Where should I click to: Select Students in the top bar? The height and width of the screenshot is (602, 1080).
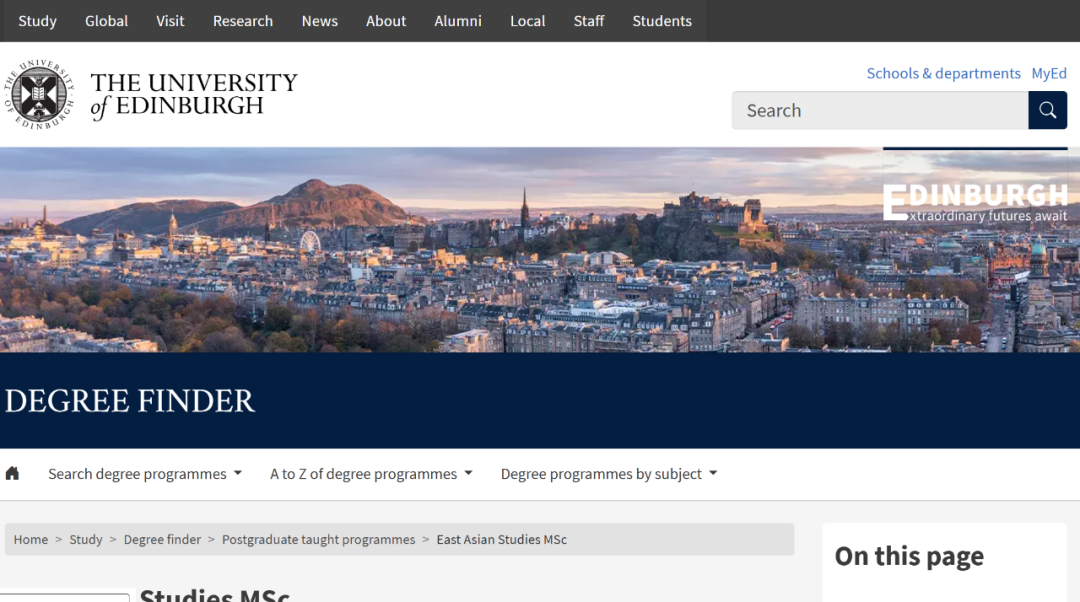[x=661, y=21]
